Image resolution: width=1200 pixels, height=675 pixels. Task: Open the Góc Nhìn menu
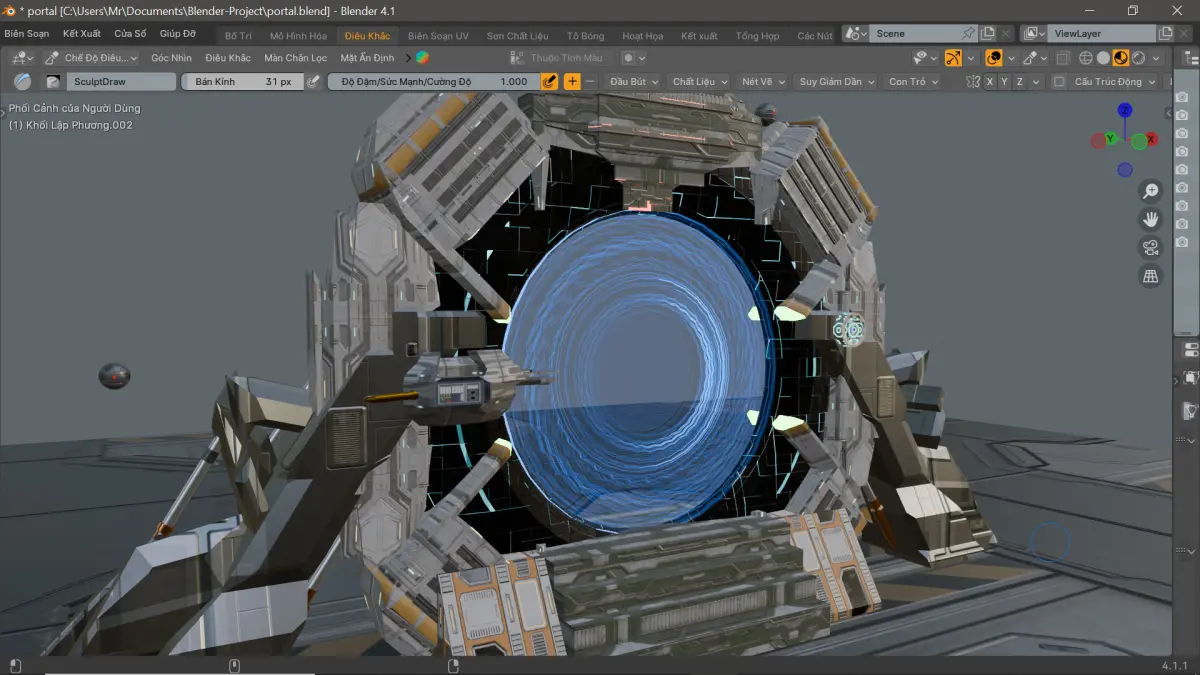click(x=171, y=58)
